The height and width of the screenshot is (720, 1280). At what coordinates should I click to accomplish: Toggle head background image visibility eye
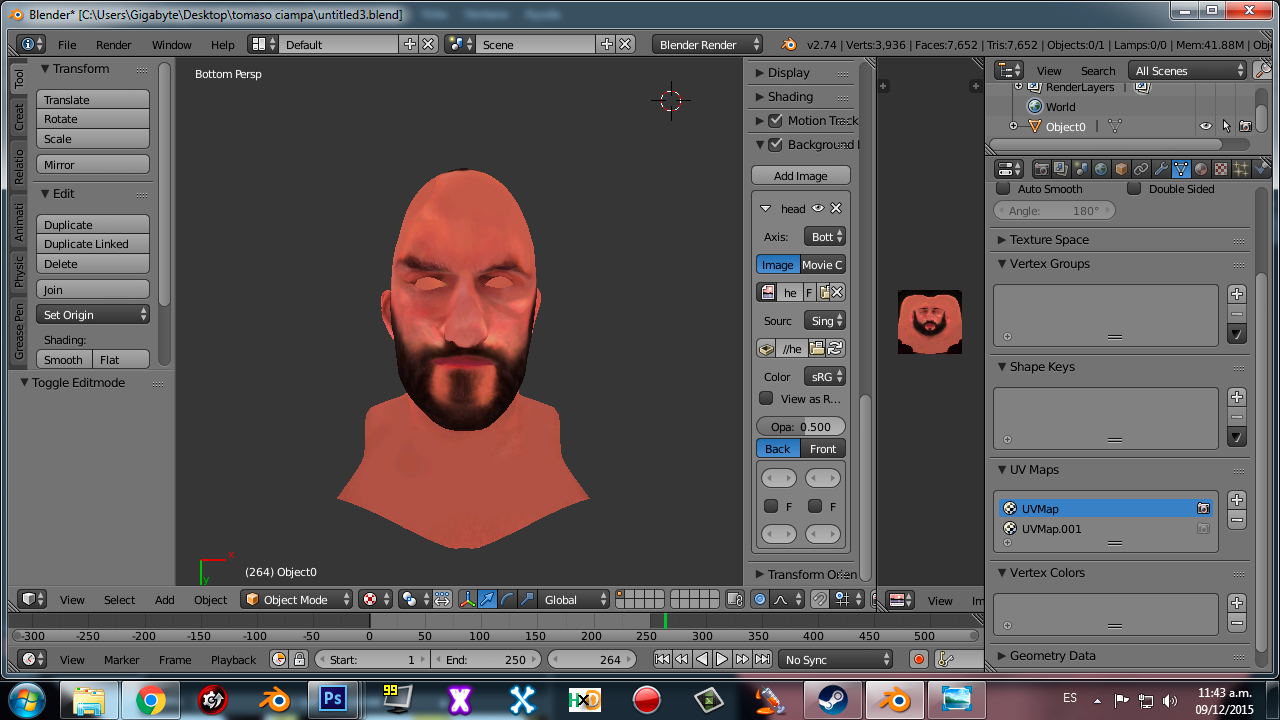[x=818, y=208]
